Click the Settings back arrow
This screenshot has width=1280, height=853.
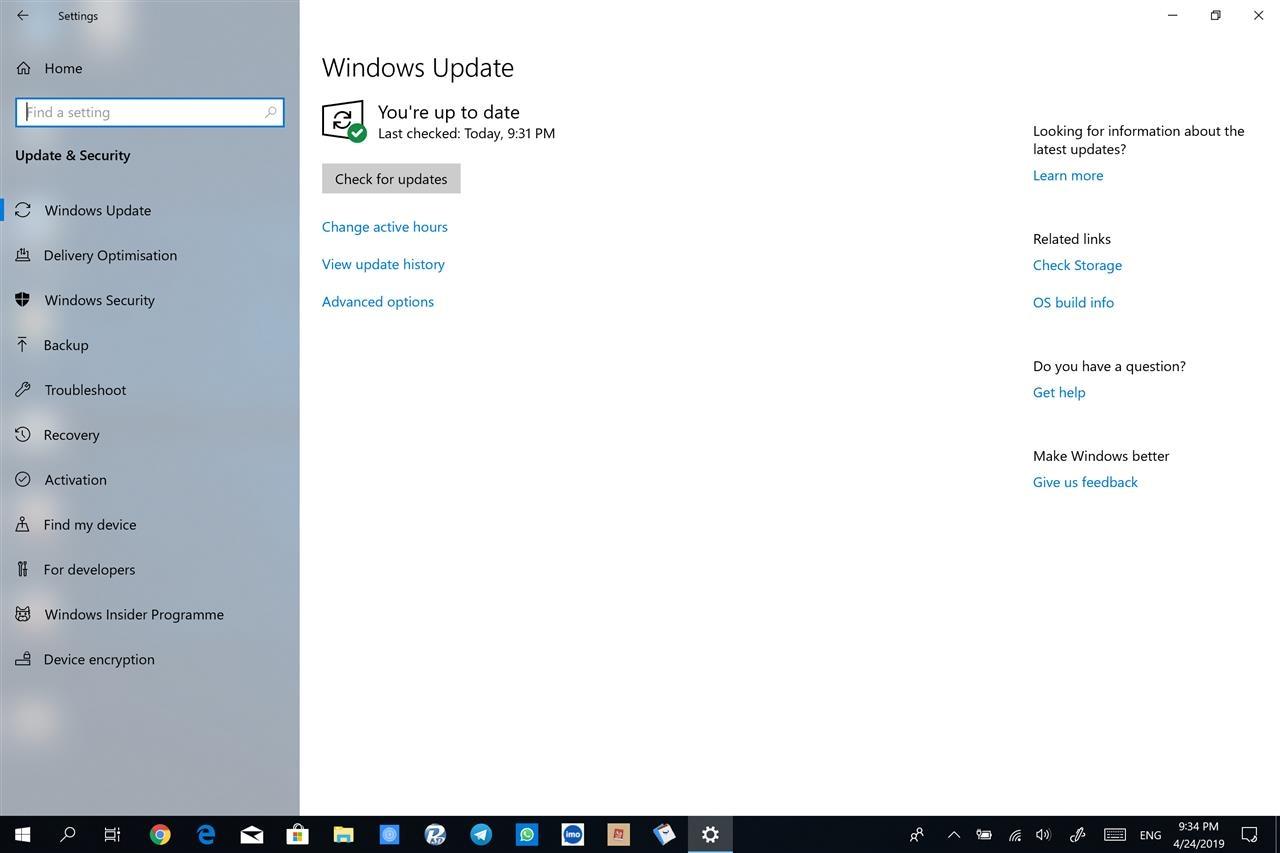tap(22, 16)
